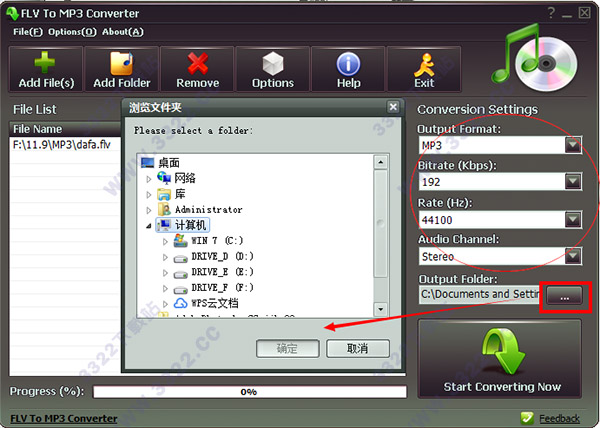
Task: Click the WPS cloud icon
Action: coord(180,303)
